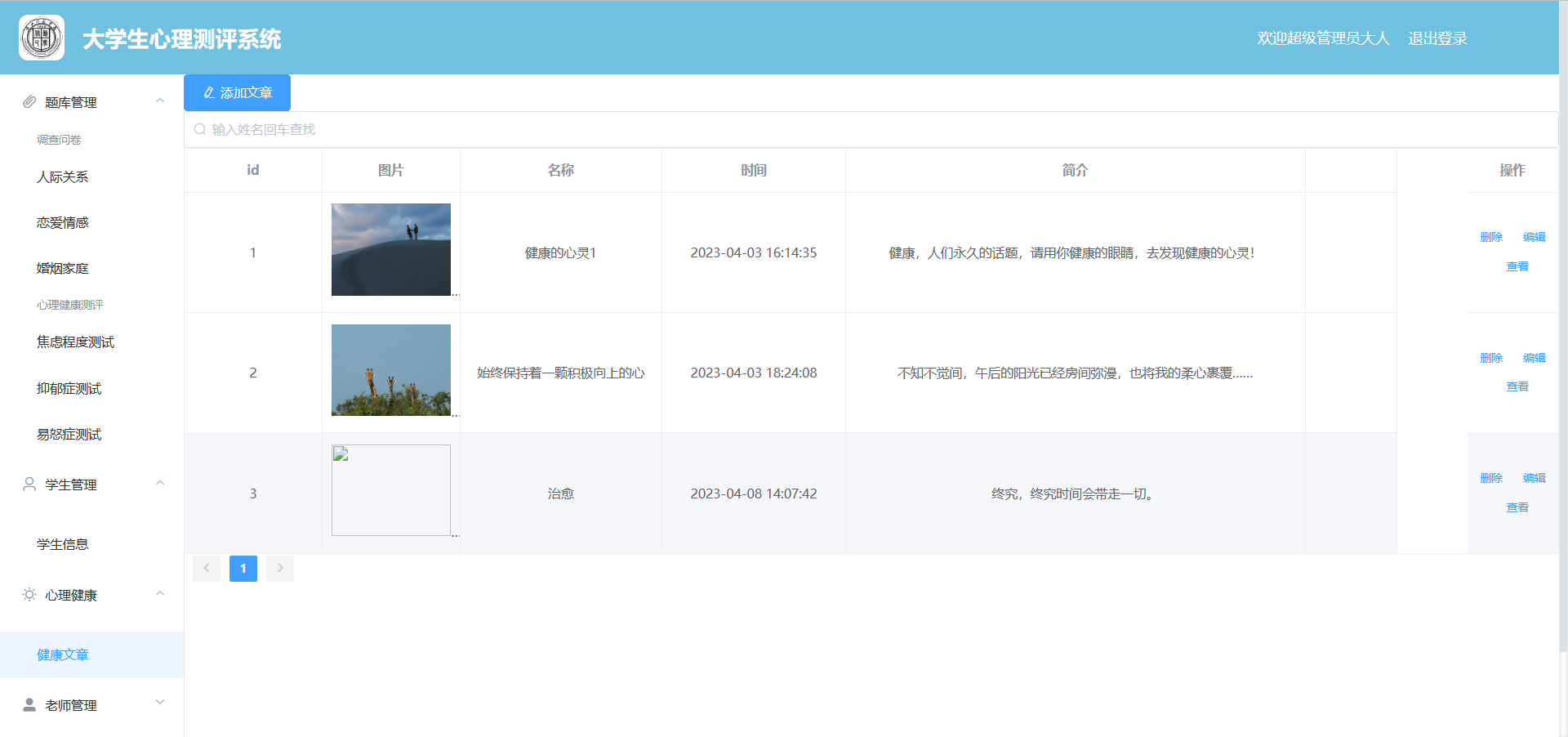
Task: Collapse the 题库管理 menu chevron
Action: click(160, 100)
